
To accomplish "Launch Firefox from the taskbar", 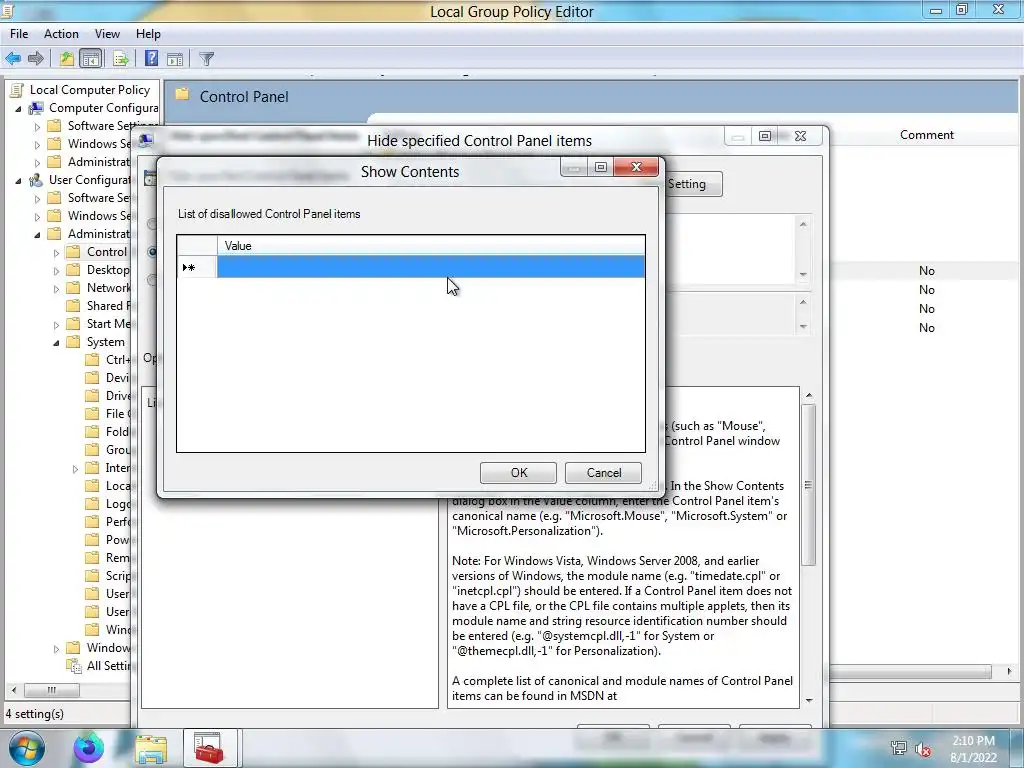I will 88,748.
